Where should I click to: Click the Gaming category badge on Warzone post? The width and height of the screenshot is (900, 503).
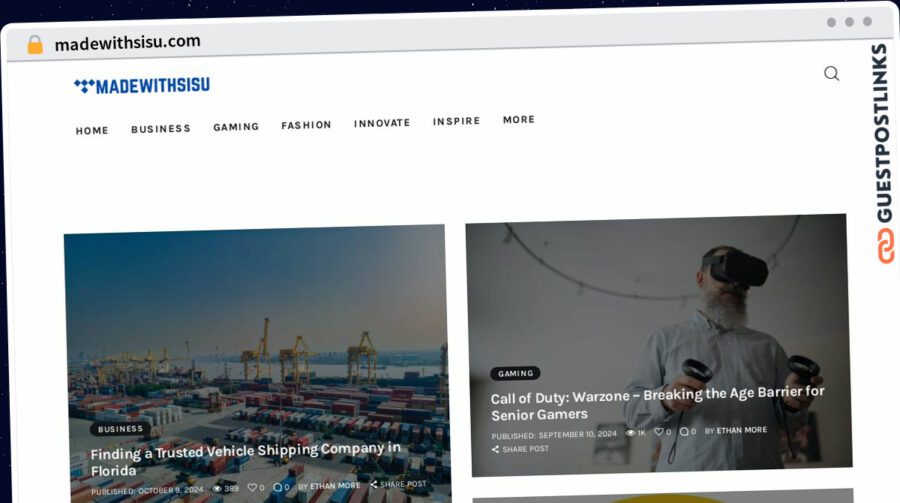pos(515,373)
